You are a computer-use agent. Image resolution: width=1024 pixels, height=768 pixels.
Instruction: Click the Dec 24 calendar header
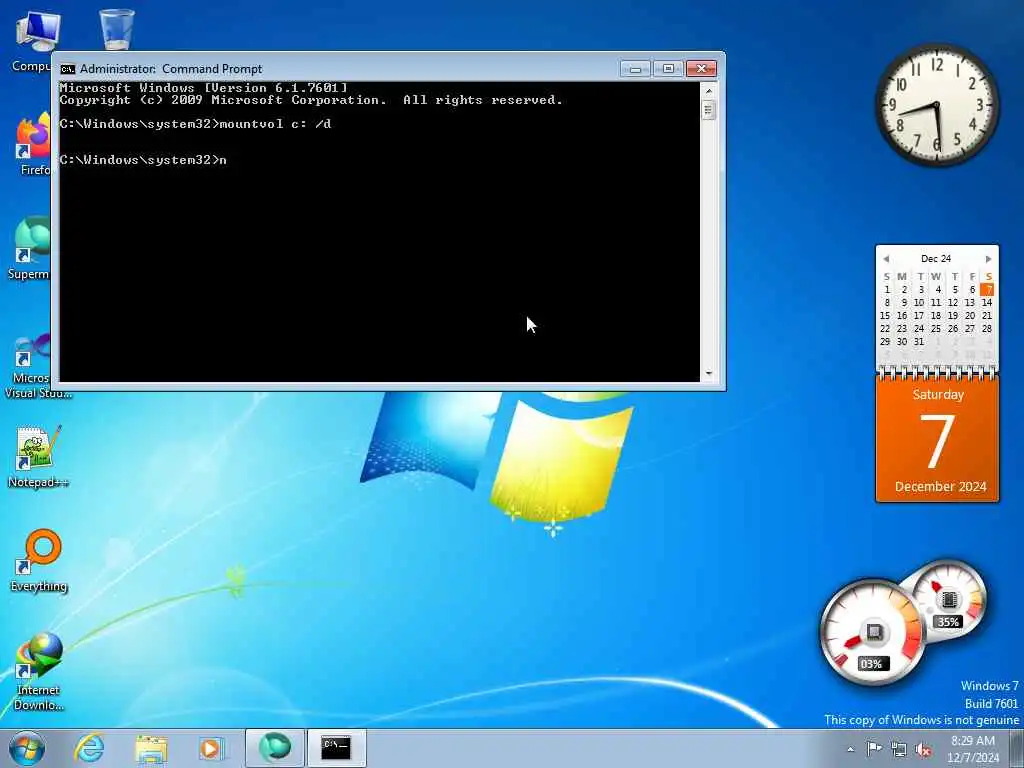tap(936, 259)
